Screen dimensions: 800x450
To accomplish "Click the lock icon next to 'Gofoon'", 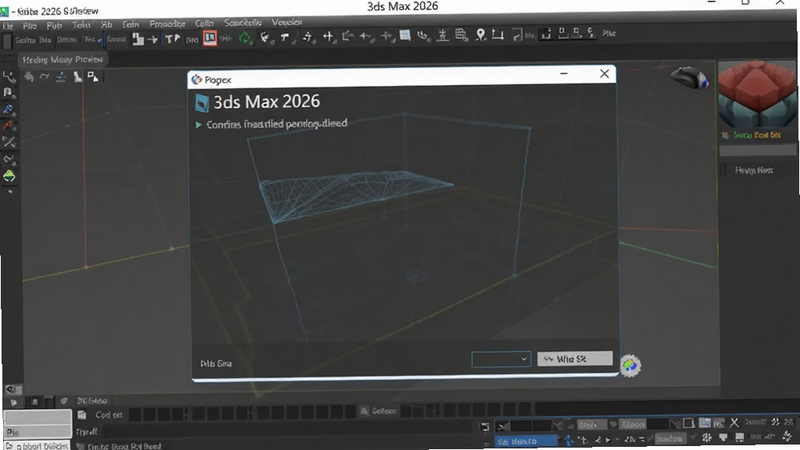I will [364, 411].
